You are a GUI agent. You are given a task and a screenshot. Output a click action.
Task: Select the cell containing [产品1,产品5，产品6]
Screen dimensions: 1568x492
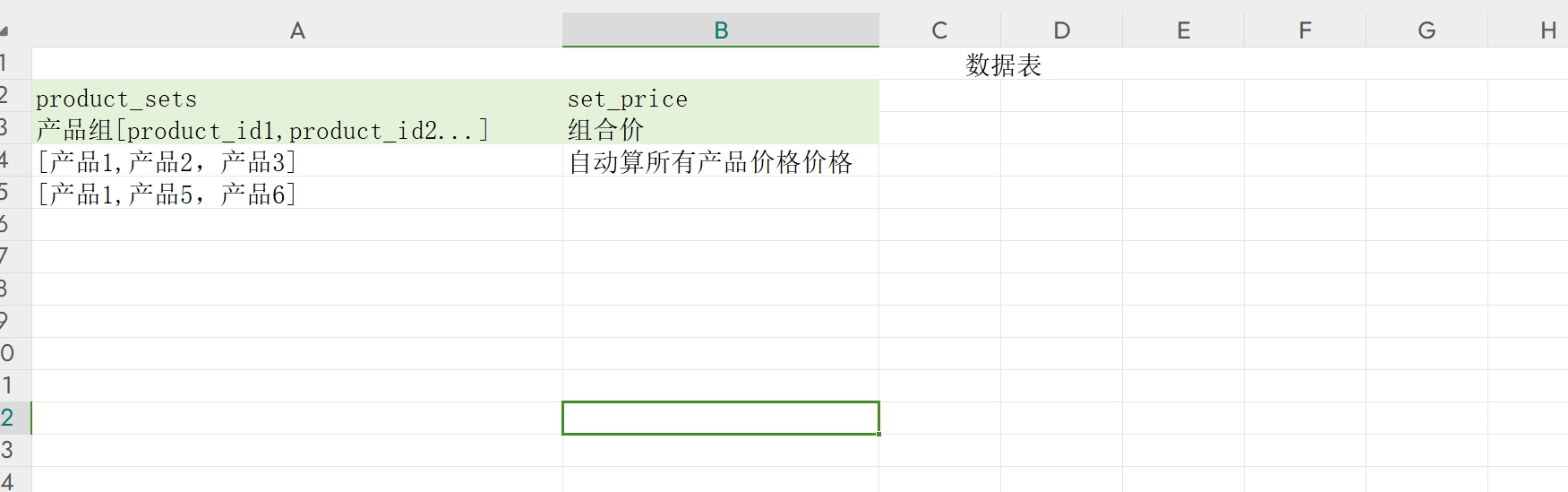(x=167, y=194)
